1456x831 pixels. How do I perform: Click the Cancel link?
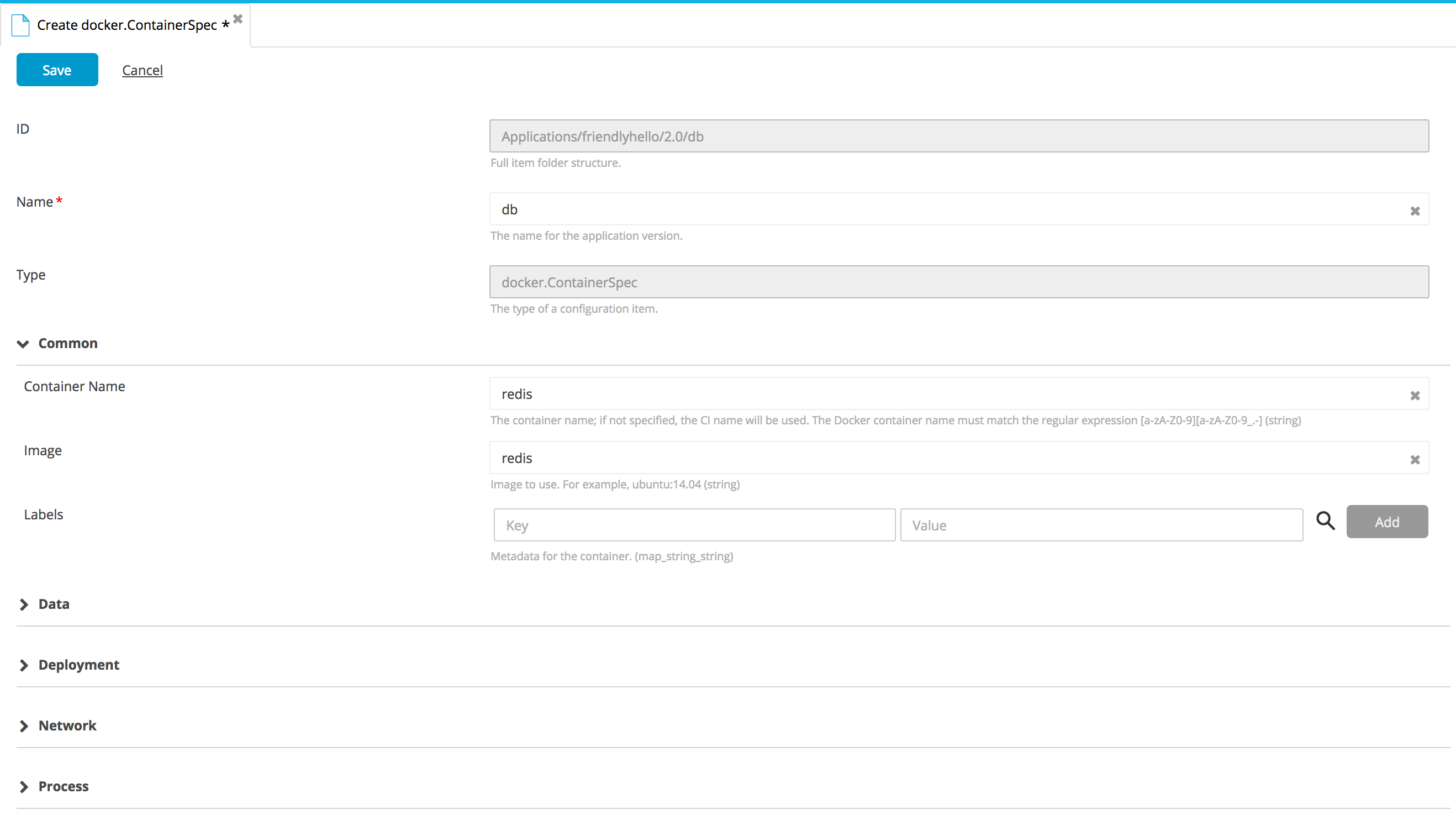tap(142, 70)
